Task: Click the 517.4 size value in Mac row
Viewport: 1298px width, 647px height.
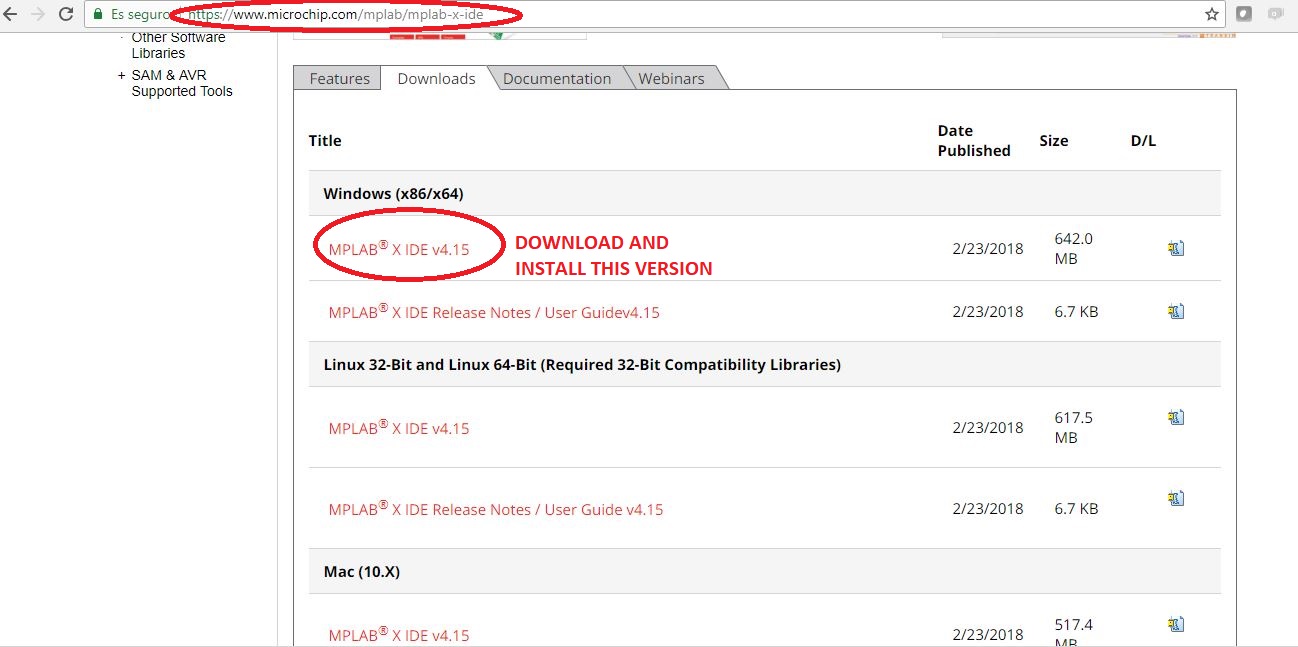Action: pyautogui.click(x=1073, y=625)
